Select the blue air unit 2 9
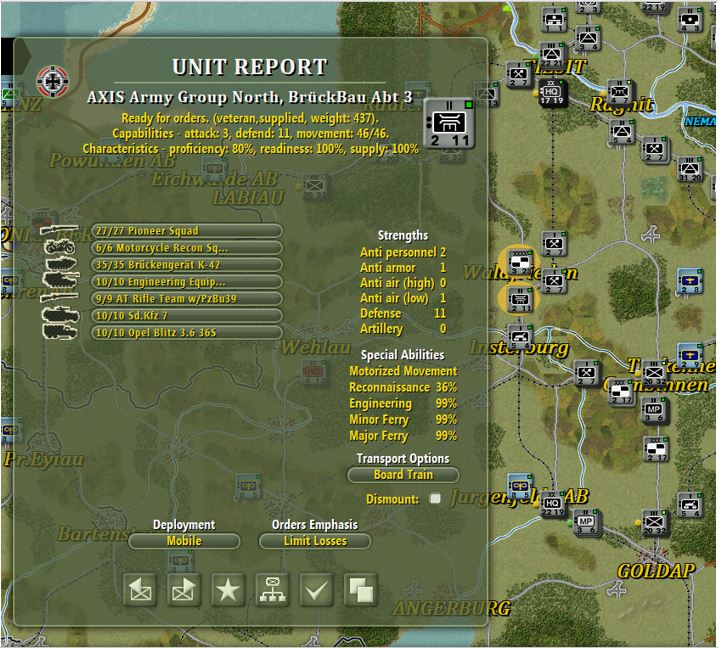Image resolution: width=718 pixels, height=648 pixels. 690,356
